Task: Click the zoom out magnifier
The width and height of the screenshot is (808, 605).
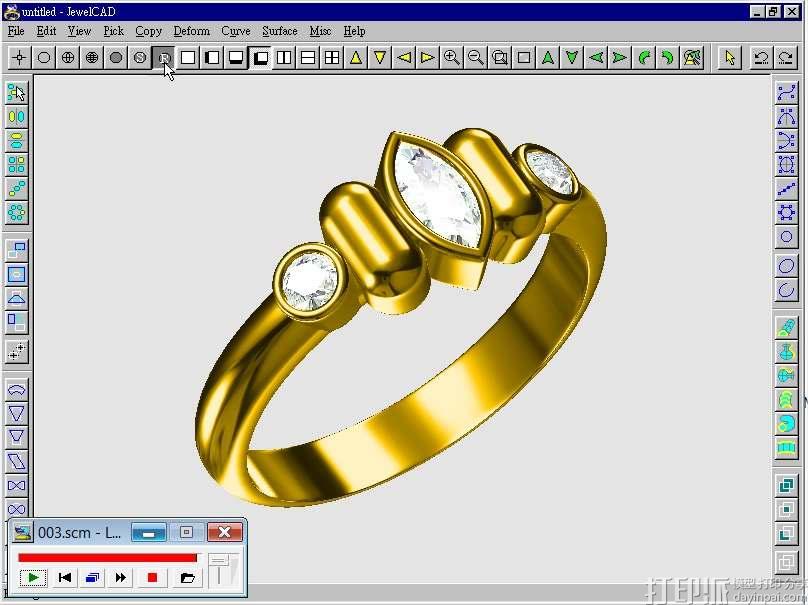Action: pos(476,57)
